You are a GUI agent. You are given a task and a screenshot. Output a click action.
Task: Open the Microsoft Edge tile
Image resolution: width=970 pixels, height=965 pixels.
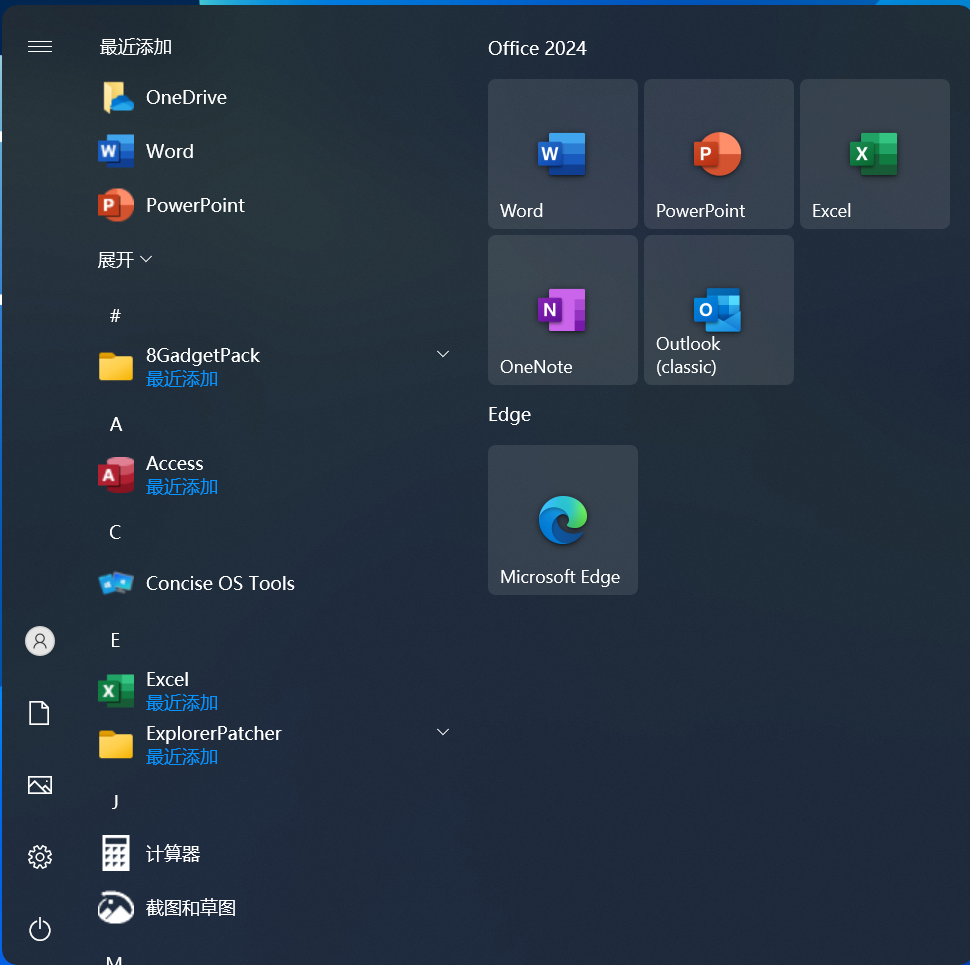tap(562, 520)
